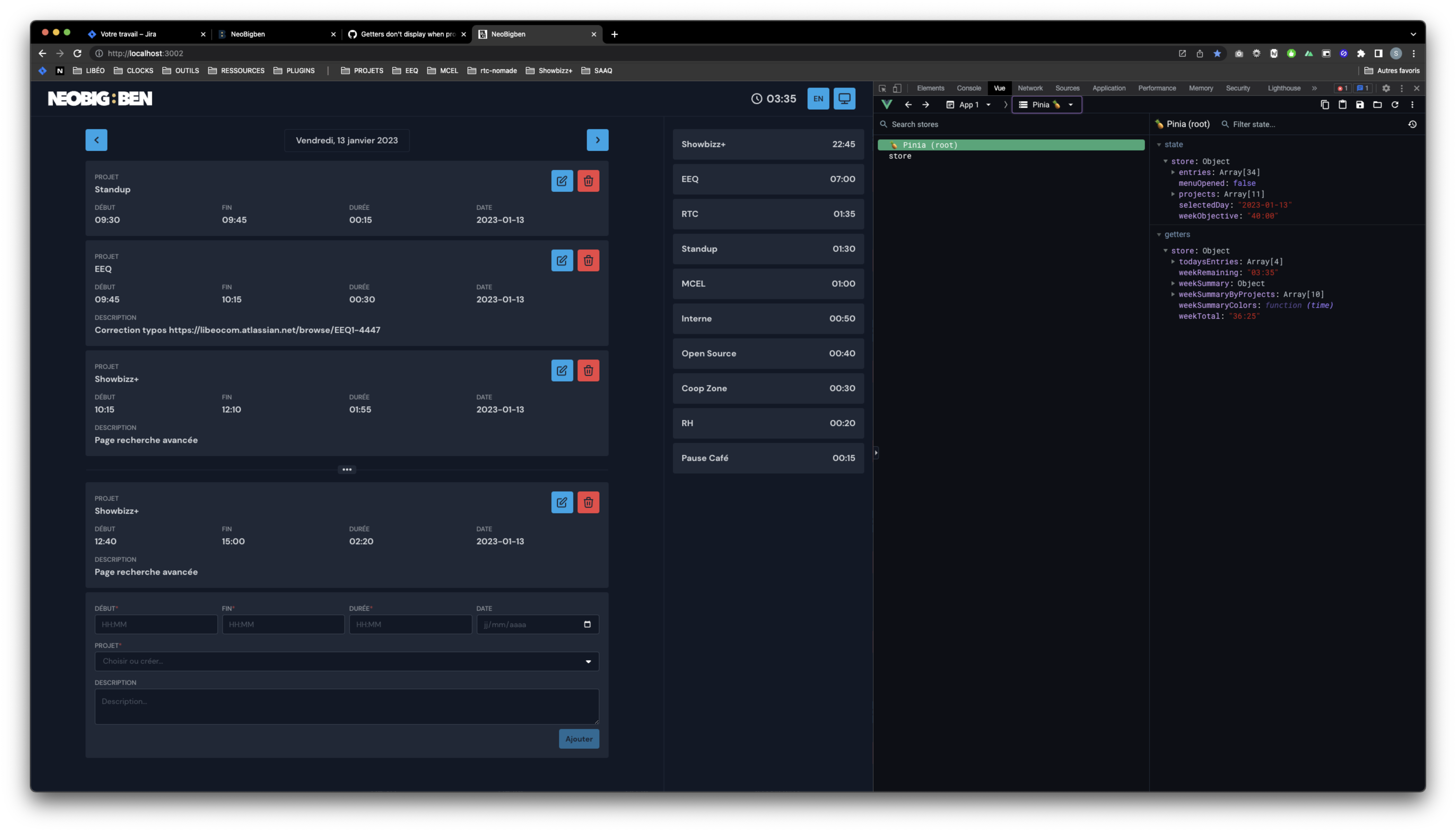Edit the EEQ time entry
1456x832 pixels.
562,260
